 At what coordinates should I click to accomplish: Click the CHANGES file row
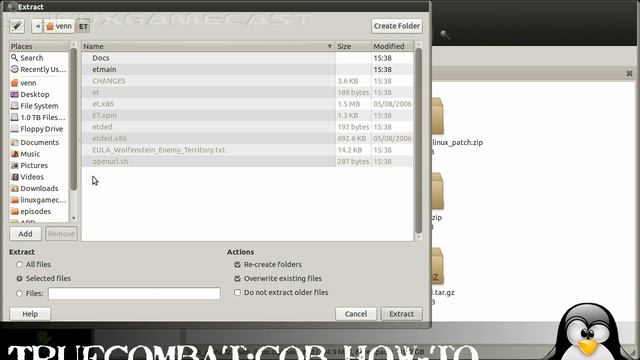[x=247, y=81]
